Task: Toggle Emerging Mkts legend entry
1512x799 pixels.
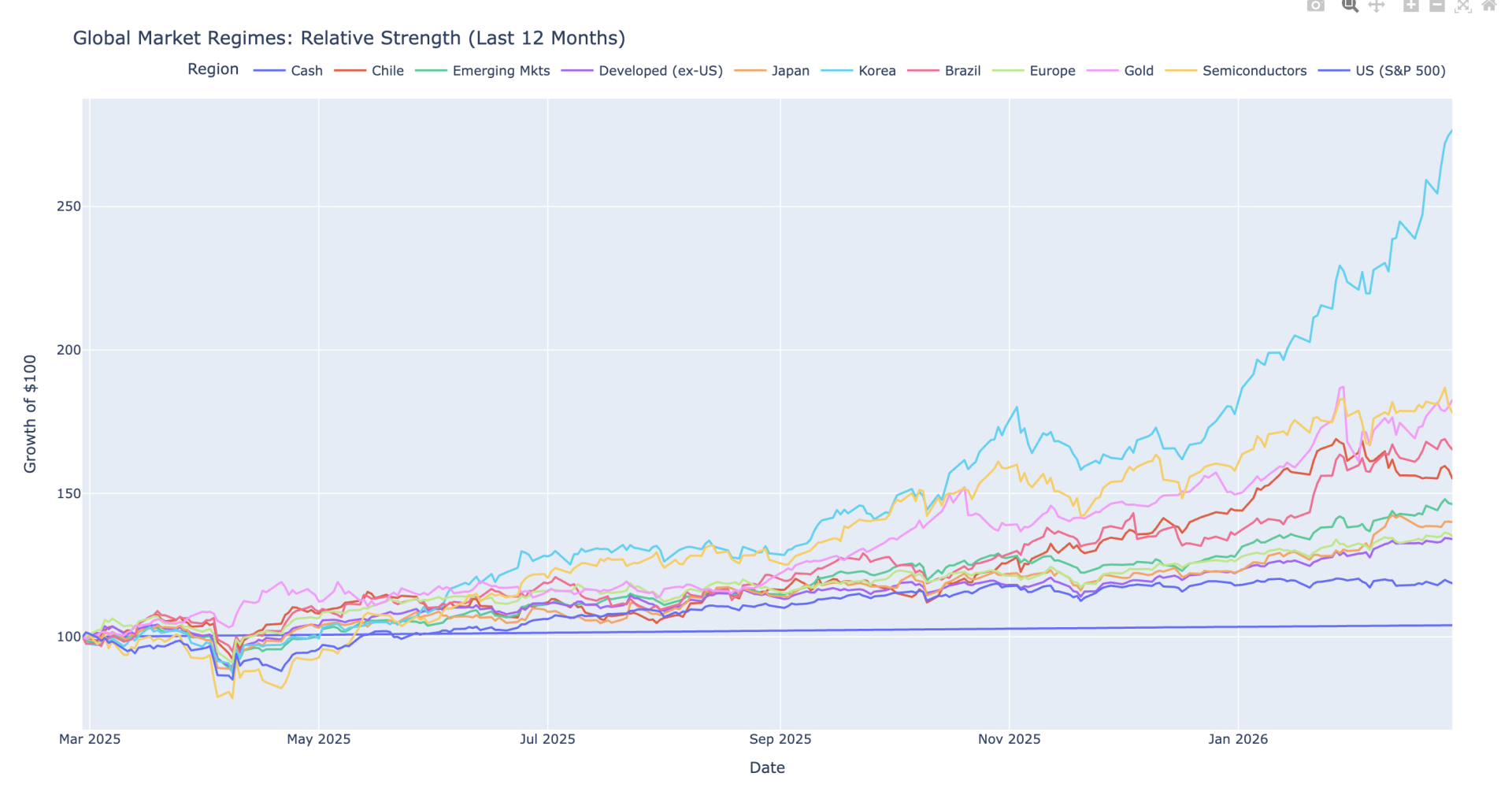Action: pos(501,71)
